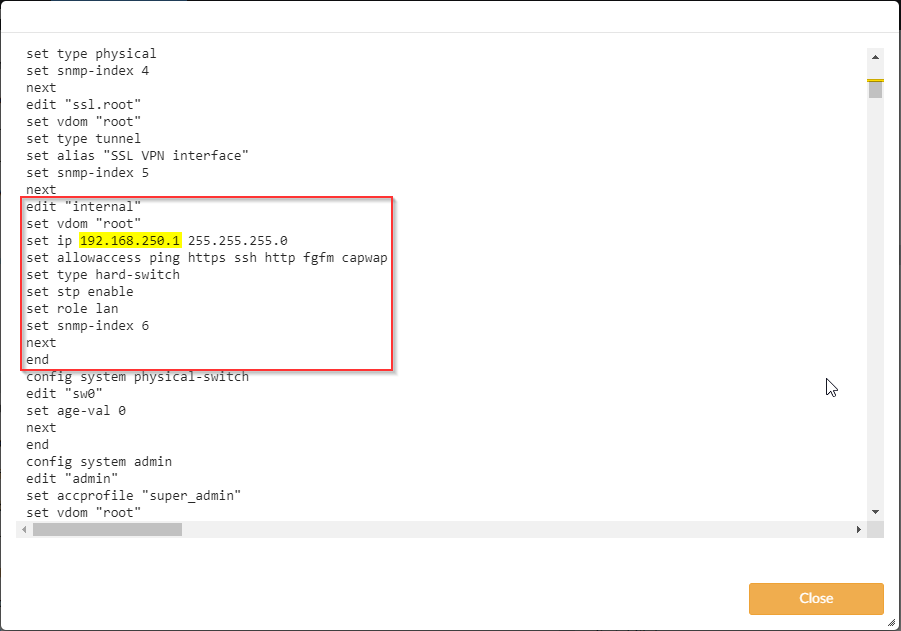The image size is (901, 631).
Task: Click the set role lan line
Action: coord(72,308)
